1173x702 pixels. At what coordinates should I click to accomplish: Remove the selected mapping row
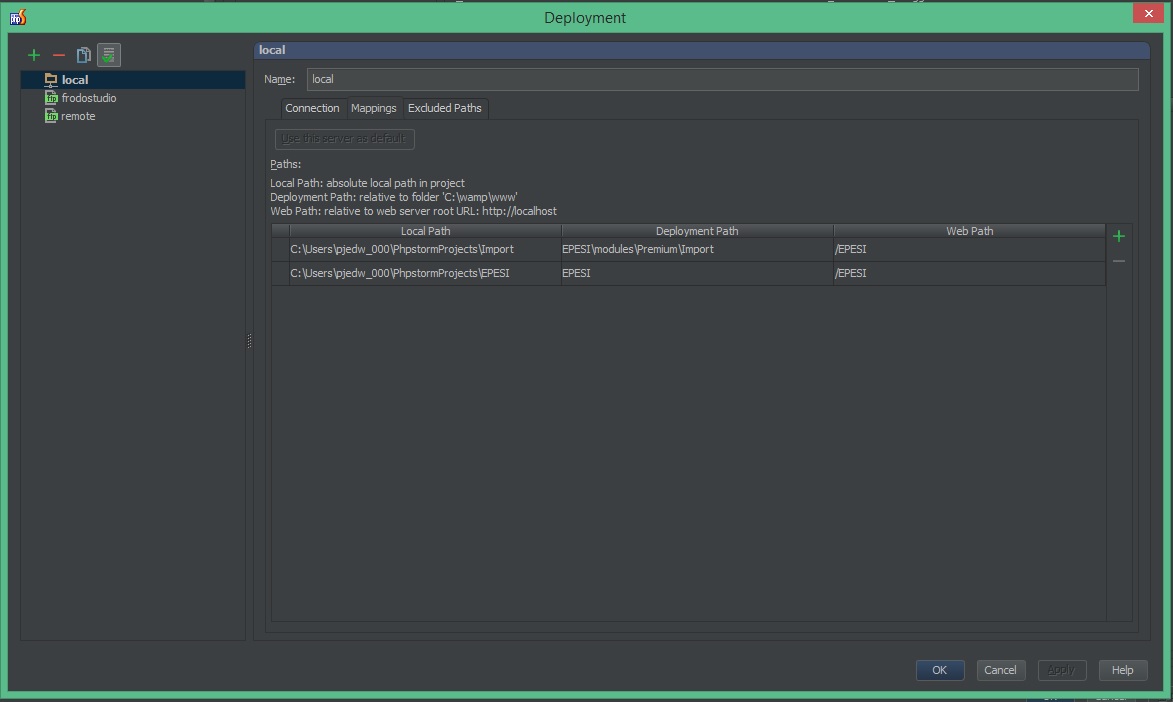[x=1119, y=261]
